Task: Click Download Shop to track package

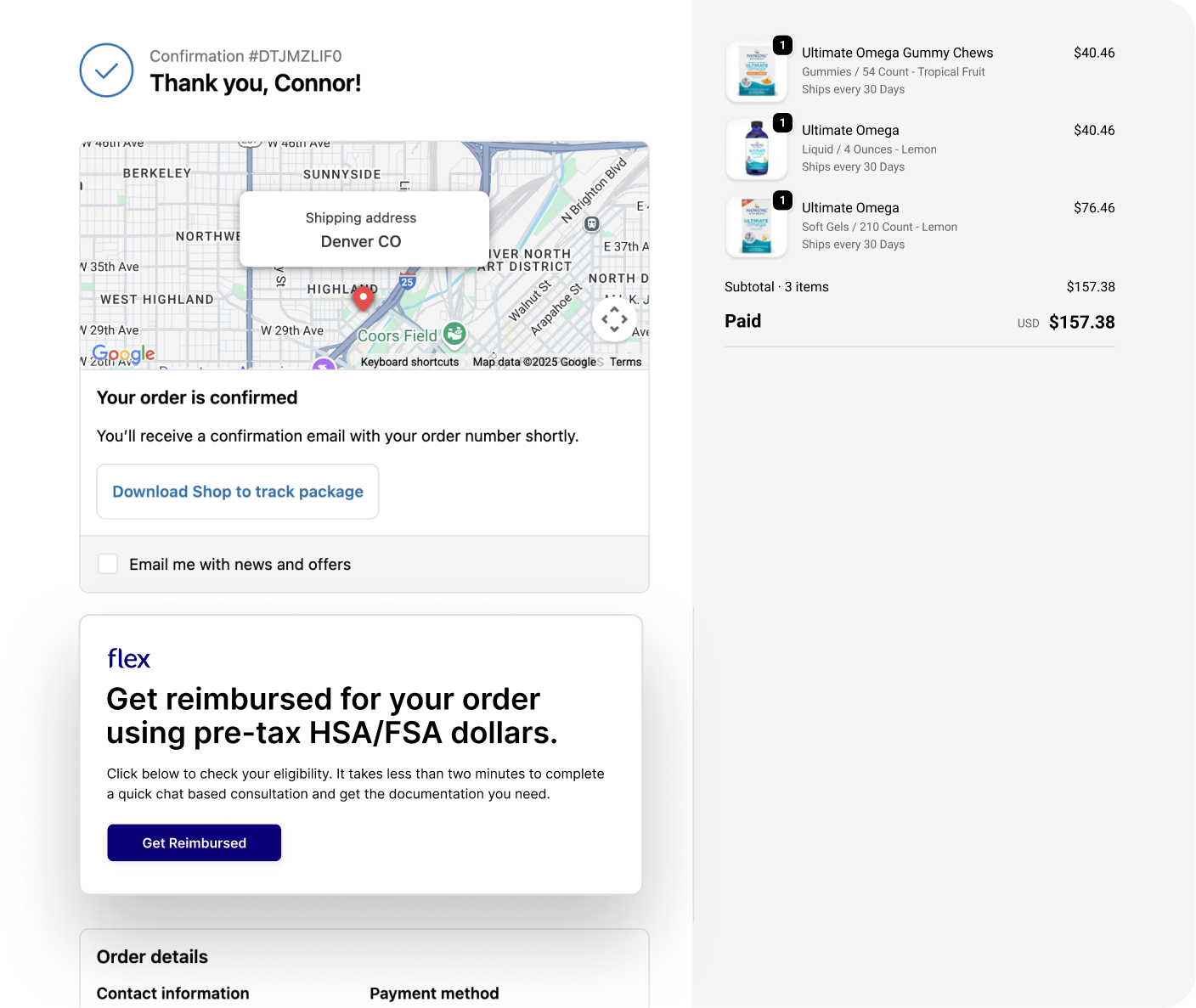Action: click(238, 492)
